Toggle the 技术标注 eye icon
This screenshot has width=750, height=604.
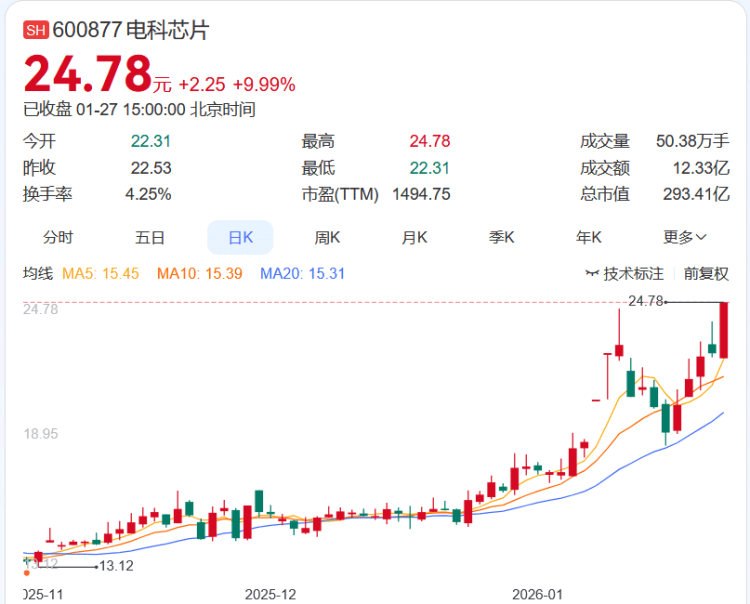click(593, 273)
